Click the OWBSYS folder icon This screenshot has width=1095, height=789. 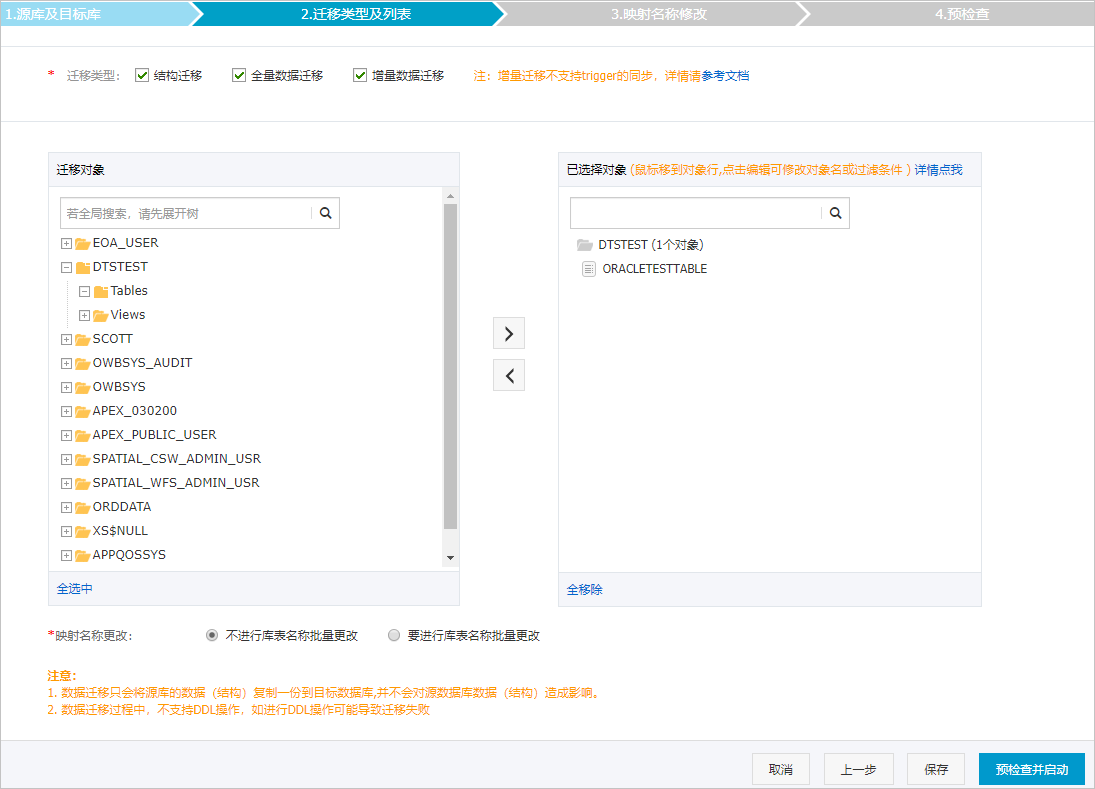[82, 388]
